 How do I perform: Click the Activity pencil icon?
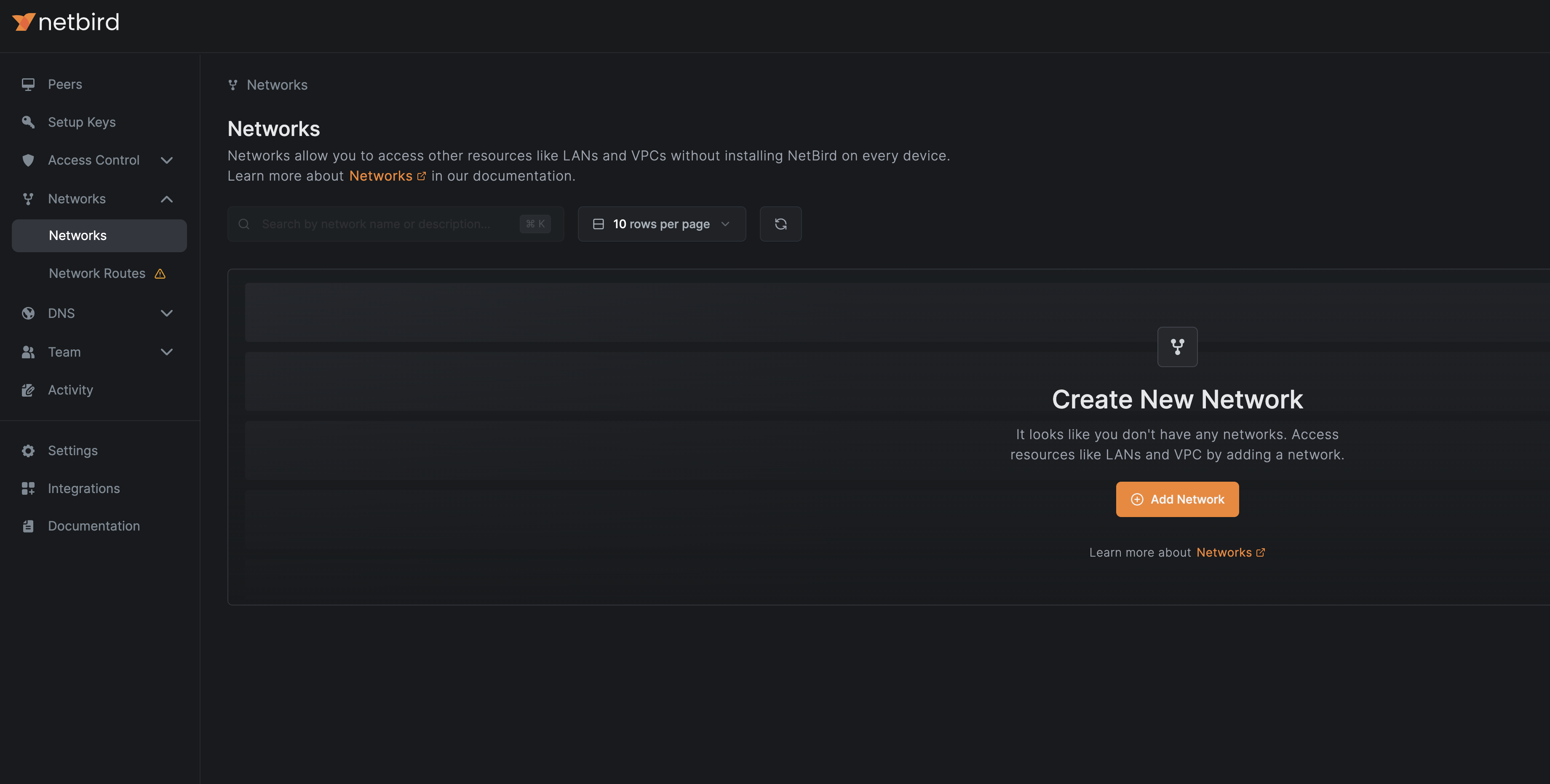(28, 390)
